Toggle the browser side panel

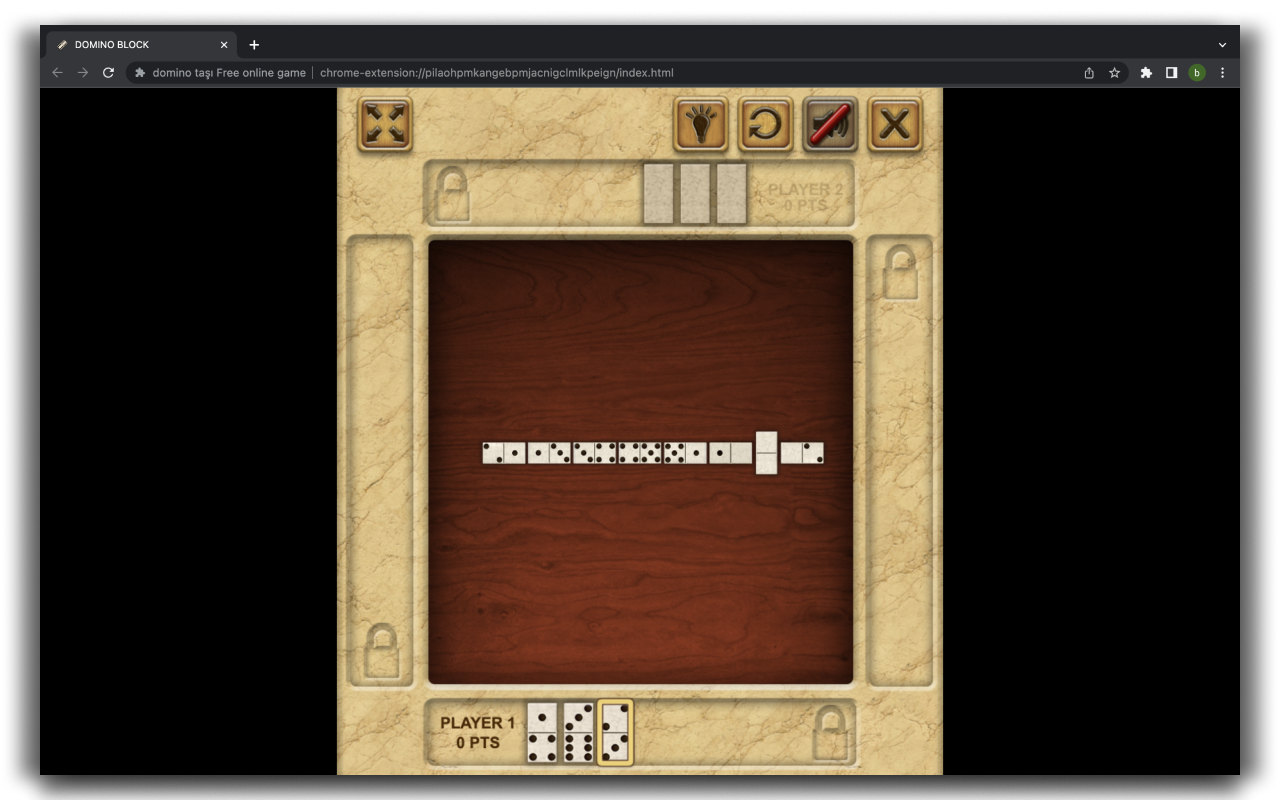[1171, 73]
